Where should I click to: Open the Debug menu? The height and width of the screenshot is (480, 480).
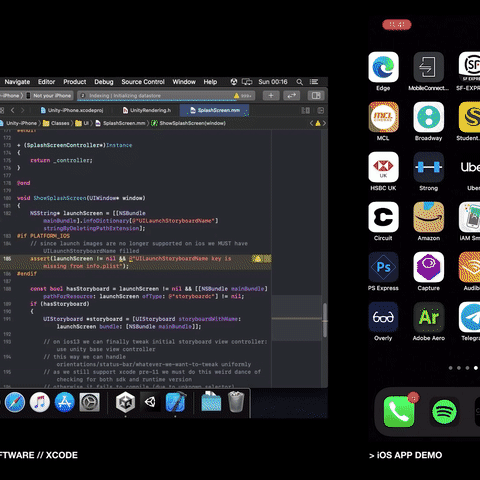104,82
